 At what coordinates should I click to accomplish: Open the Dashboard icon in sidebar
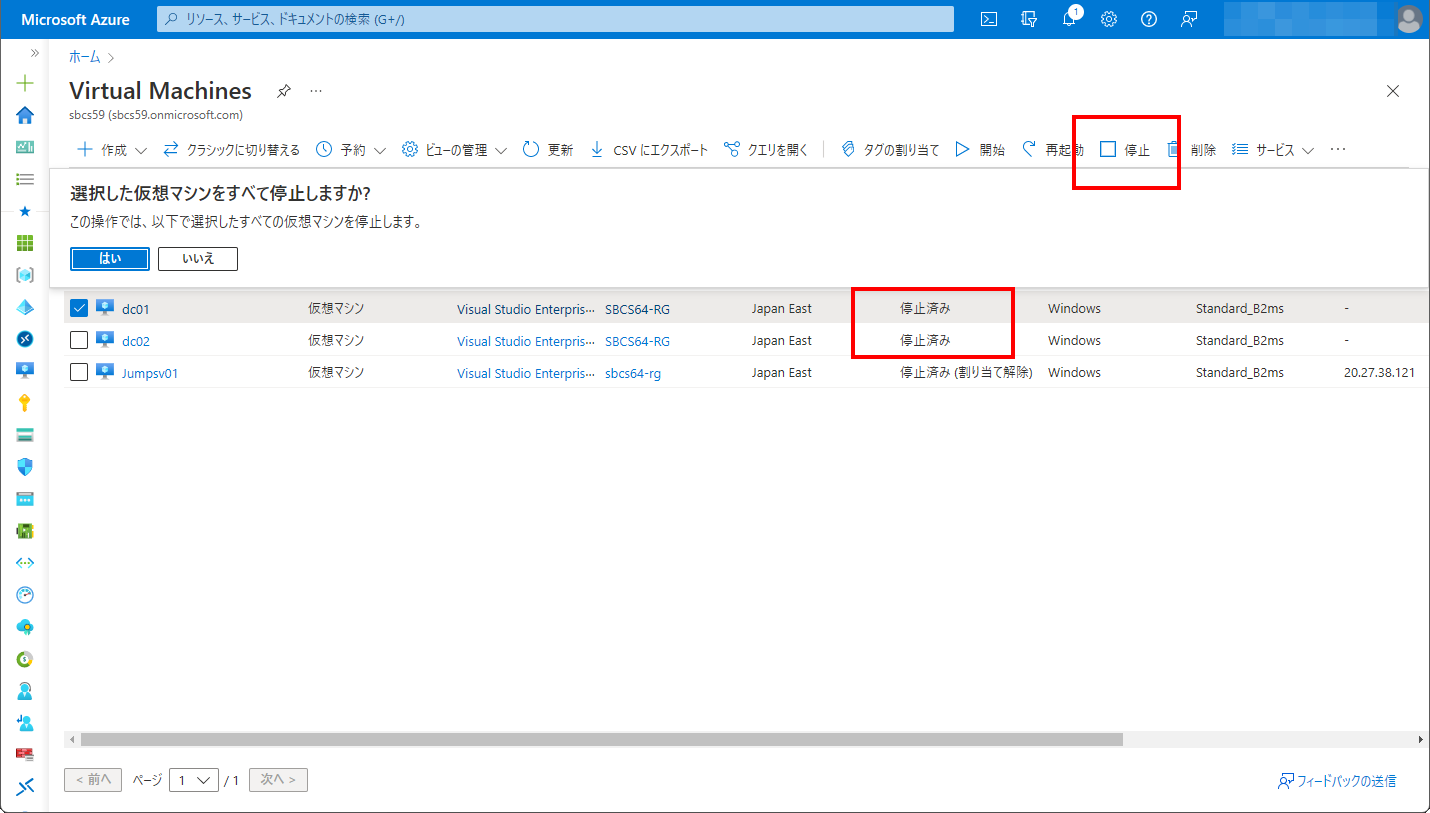(25, 147)
